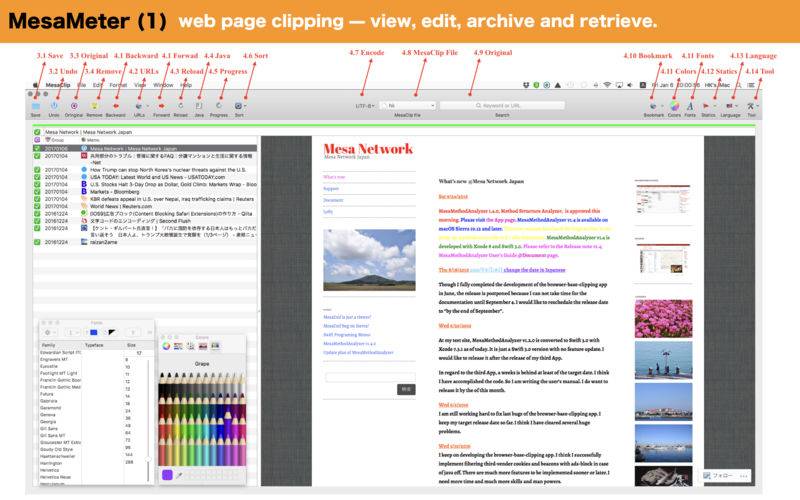Open the MesaClip File dropdown
Image resolution: width=800 pixels, height=500 pixels.
click(408, 106)
